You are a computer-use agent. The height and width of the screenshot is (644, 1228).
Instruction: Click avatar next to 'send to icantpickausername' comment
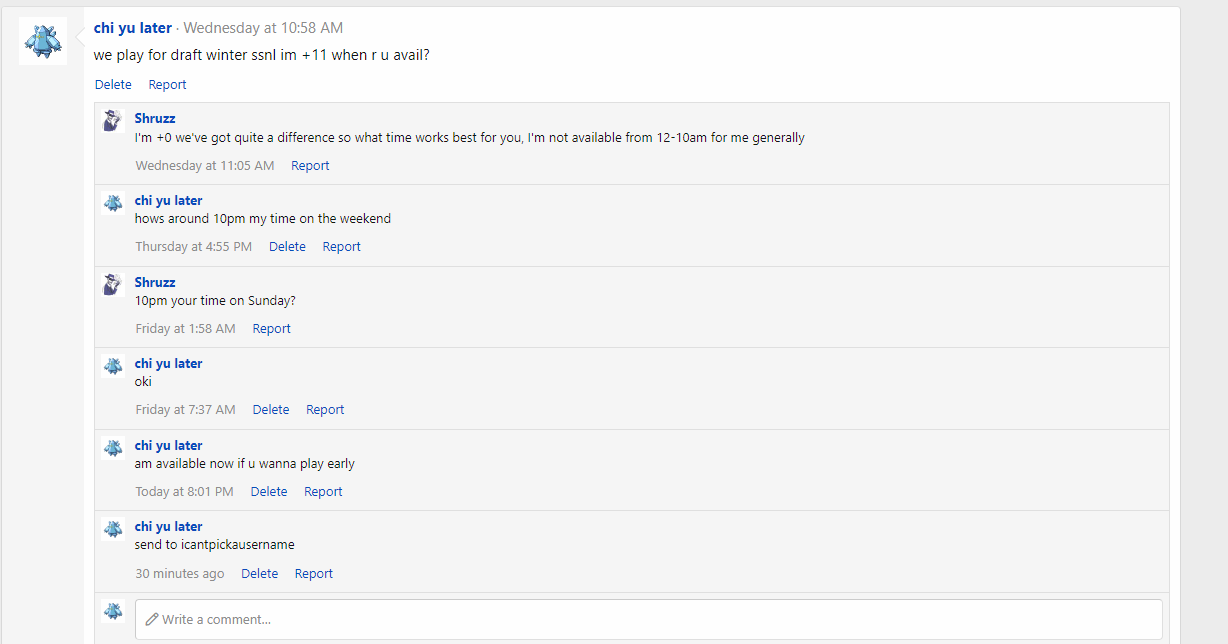[x=113, y=529]
